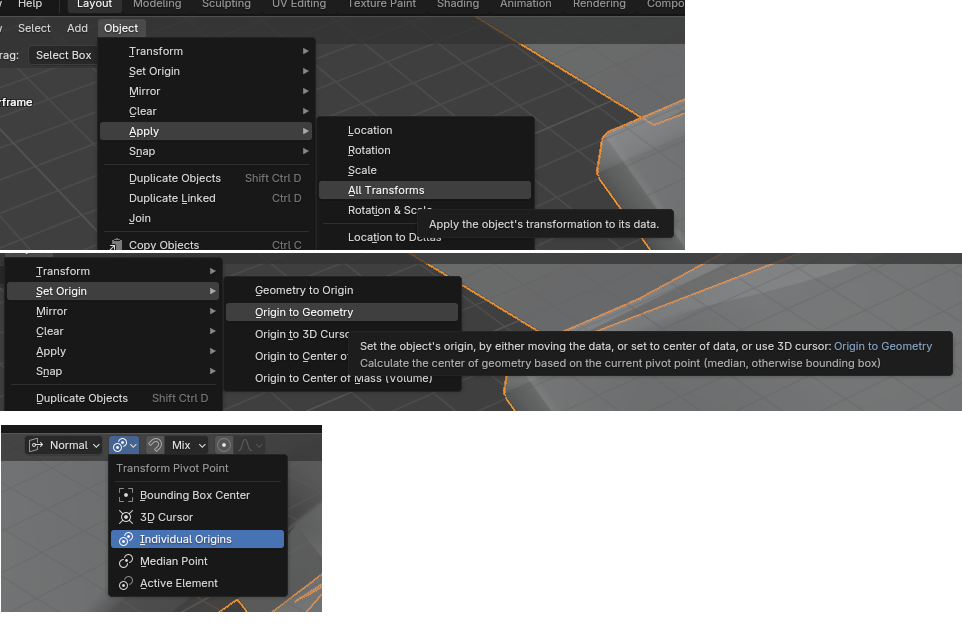
Task: Choose 3D Cursor pivot point
Action: (x=197, y=517)
